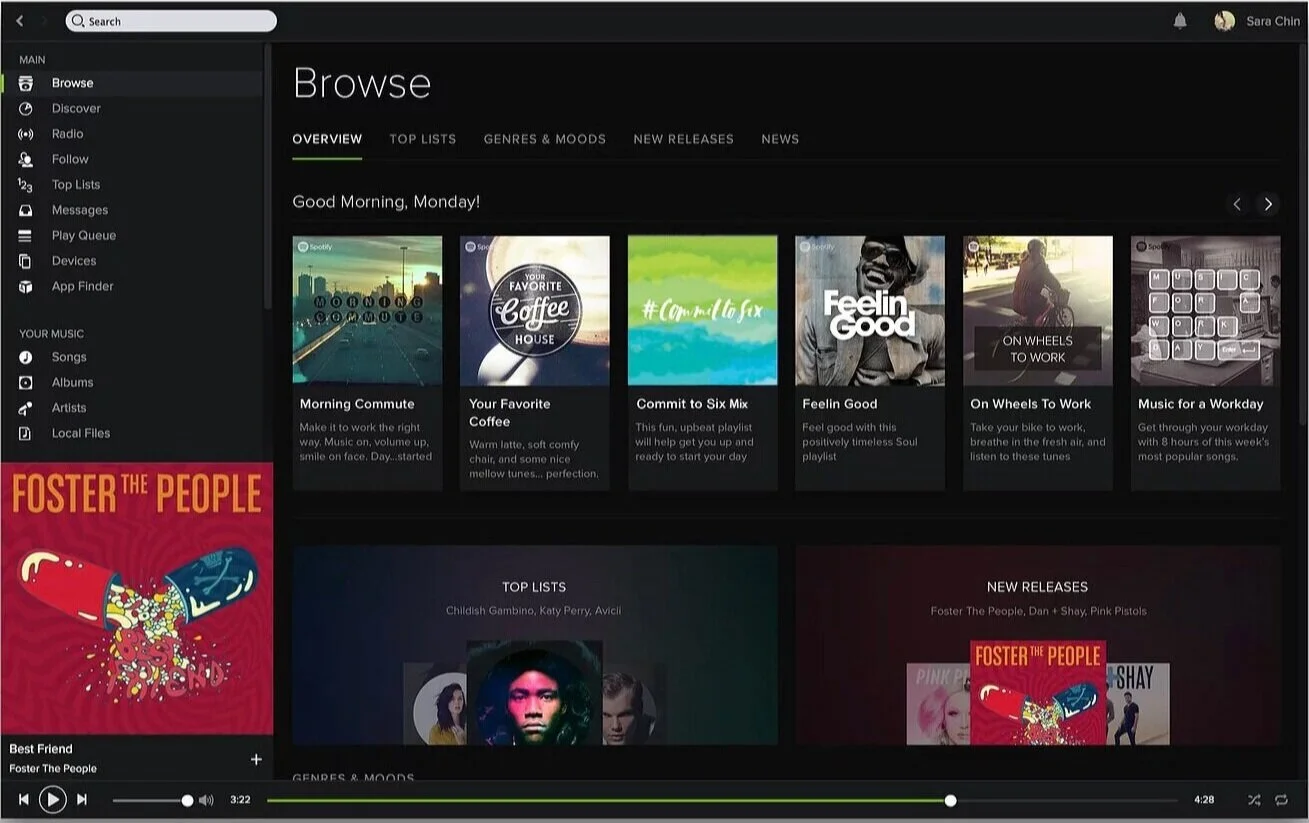Click the total duration 4:28
1309x823 pixels.
[x=1204, y=800]
